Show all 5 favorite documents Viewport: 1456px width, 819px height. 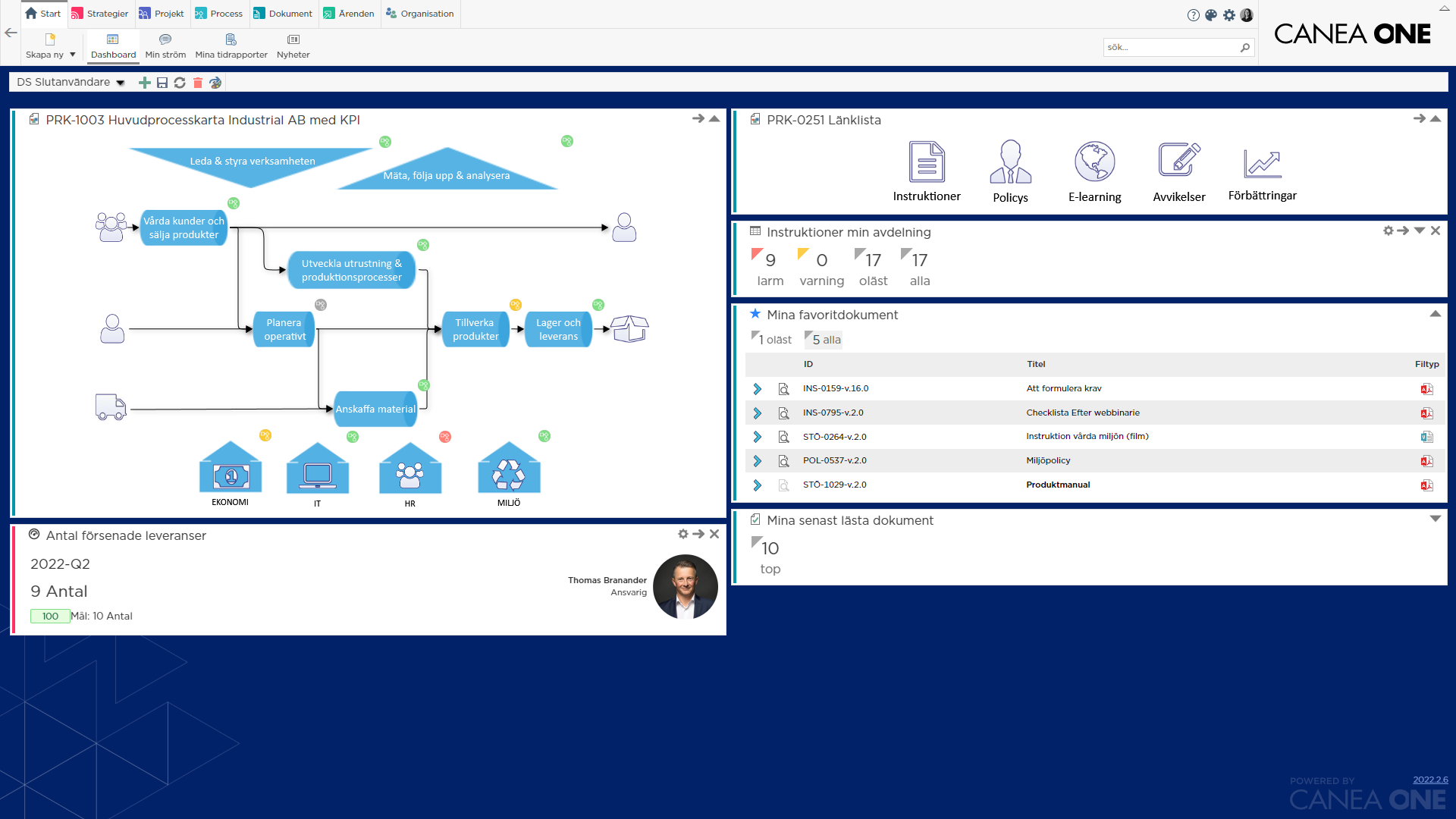click(825, 340)
